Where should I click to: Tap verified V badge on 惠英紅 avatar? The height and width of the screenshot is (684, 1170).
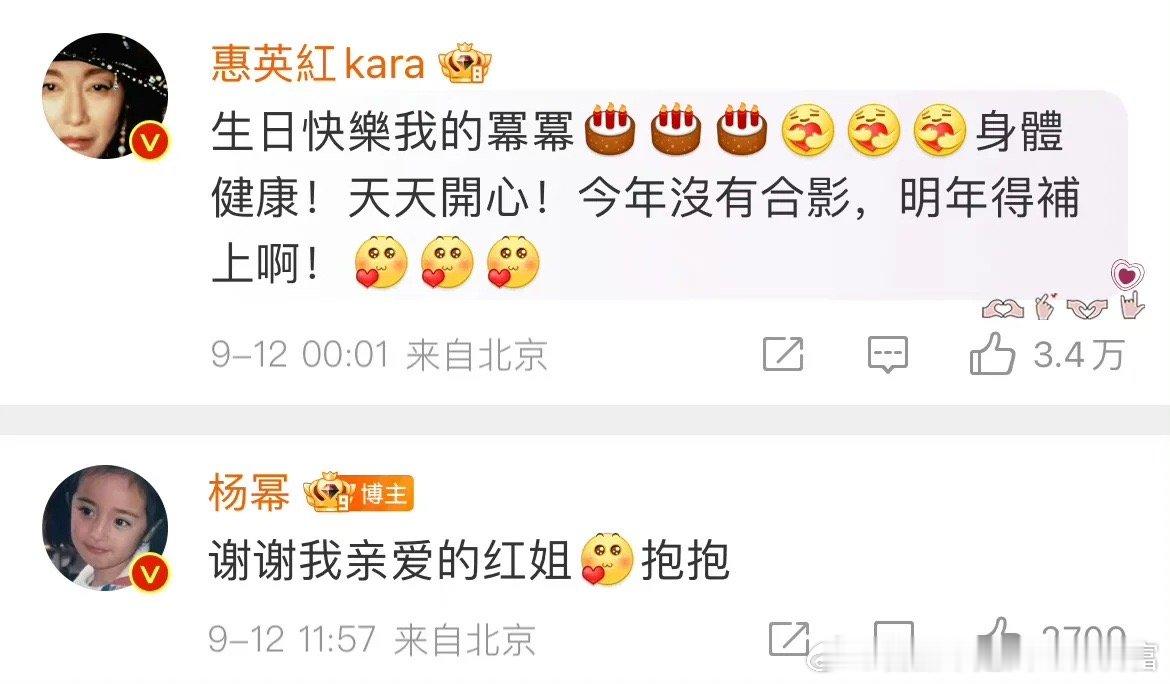(151, 141)
